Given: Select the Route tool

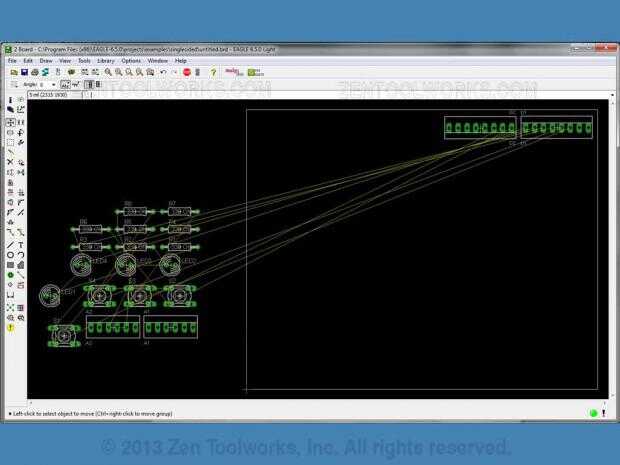Looking at the screenshot, I should [x=11, y=232].
